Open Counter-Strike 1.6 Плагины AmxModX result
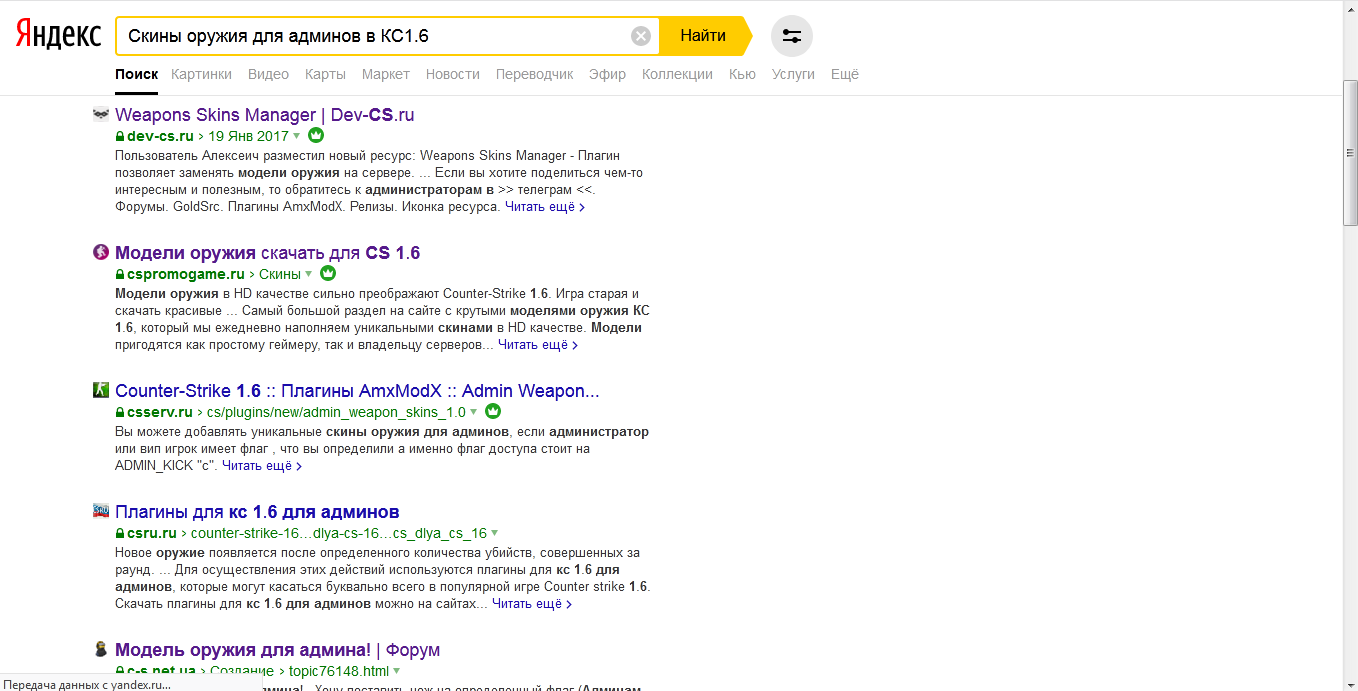This screenshot has width=1358, height=691. [357, 391]
